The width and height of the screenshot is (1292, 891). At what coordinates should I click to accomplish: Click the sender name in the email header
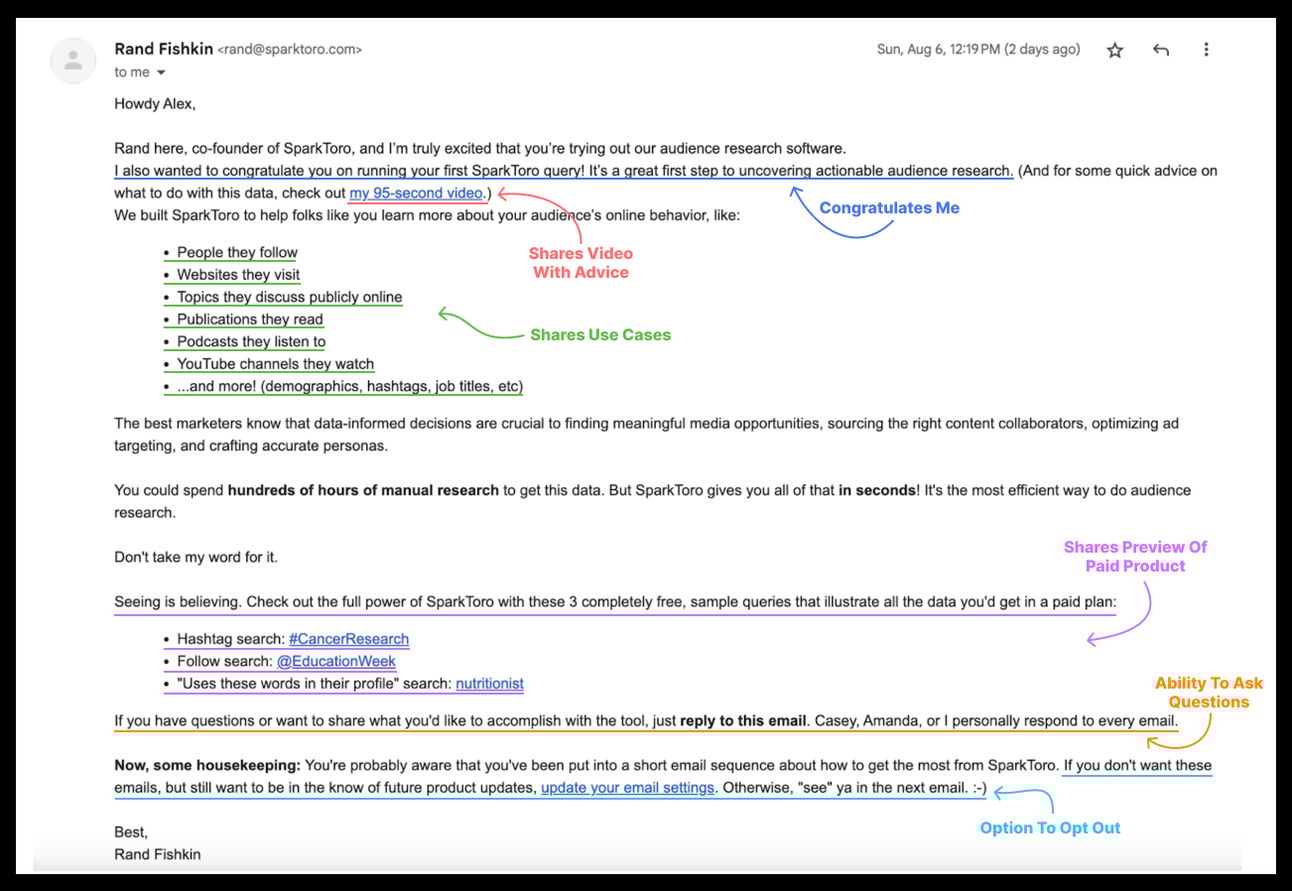(x=164, y=48)
